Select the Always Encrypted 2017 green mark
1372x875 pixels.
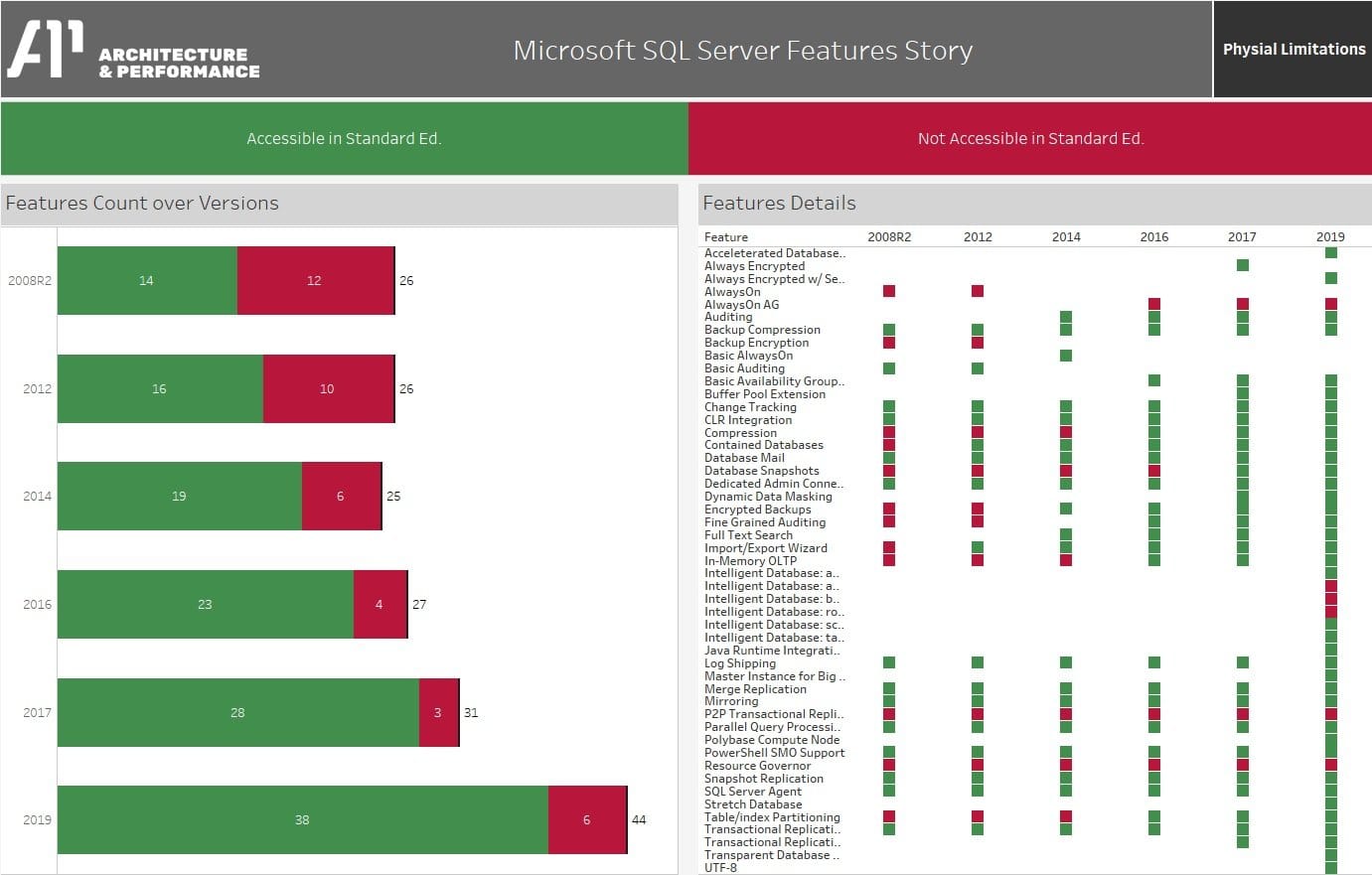tap(1243, 265)
